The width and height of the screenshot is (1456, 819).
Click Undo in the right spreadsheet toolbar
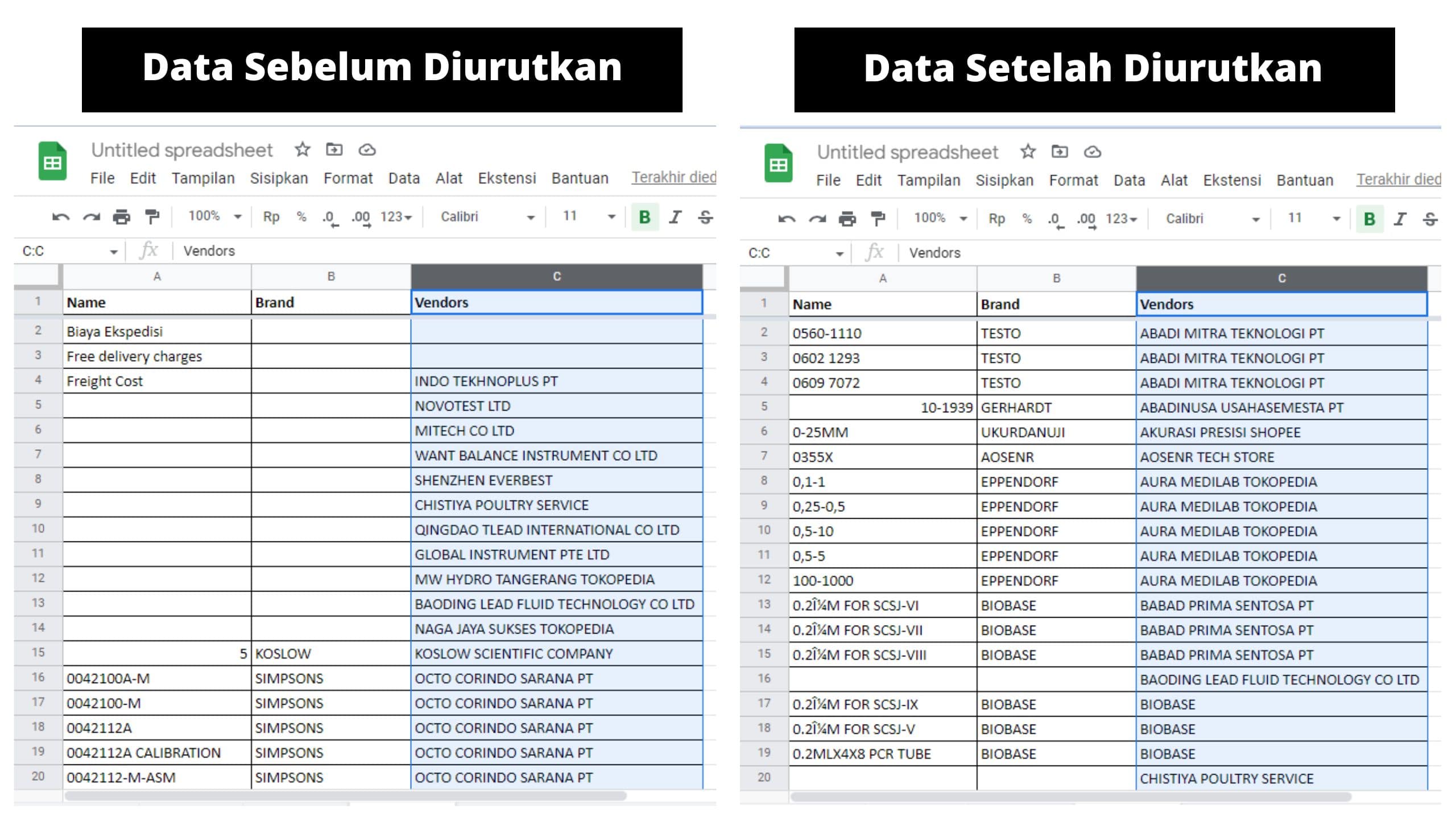tap(787, 220)
